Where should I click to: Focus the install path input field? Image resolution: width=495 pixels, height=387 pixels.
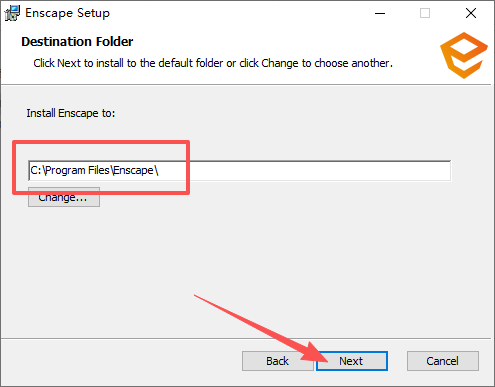(239, 170)
